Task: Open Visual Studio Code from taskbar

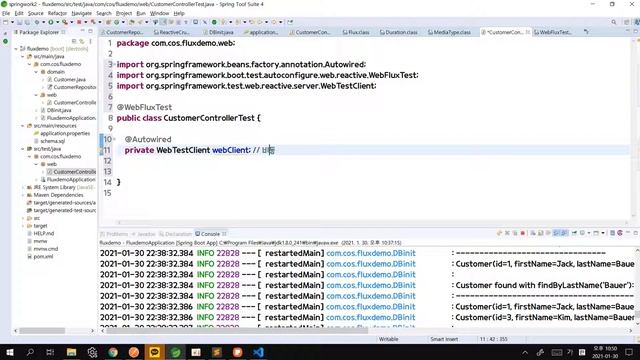Action: point(258,352)
